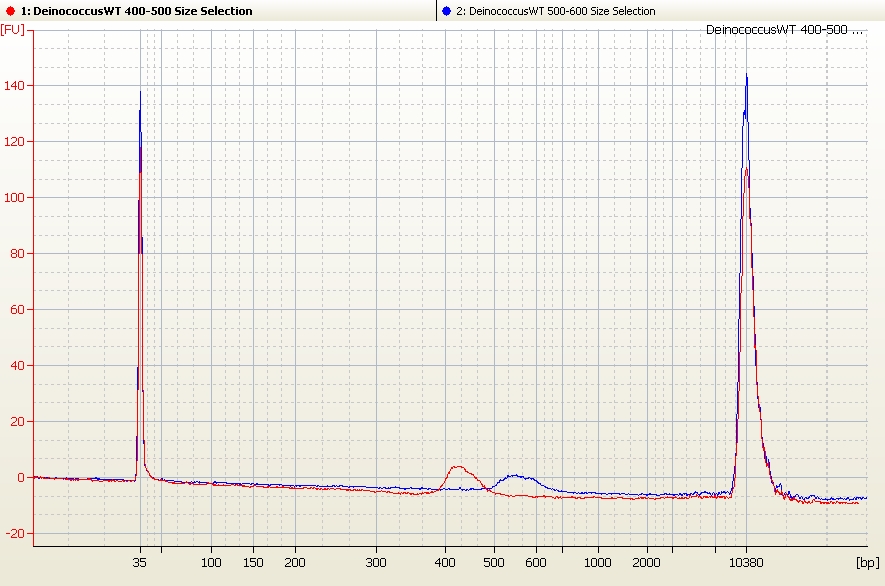The height and width of the screenshot is (586, 885).
Task: Select the DeinococcusWT 500-600 Size Selection legend entry
Action: pyautogui.click(x=562, y=11)
